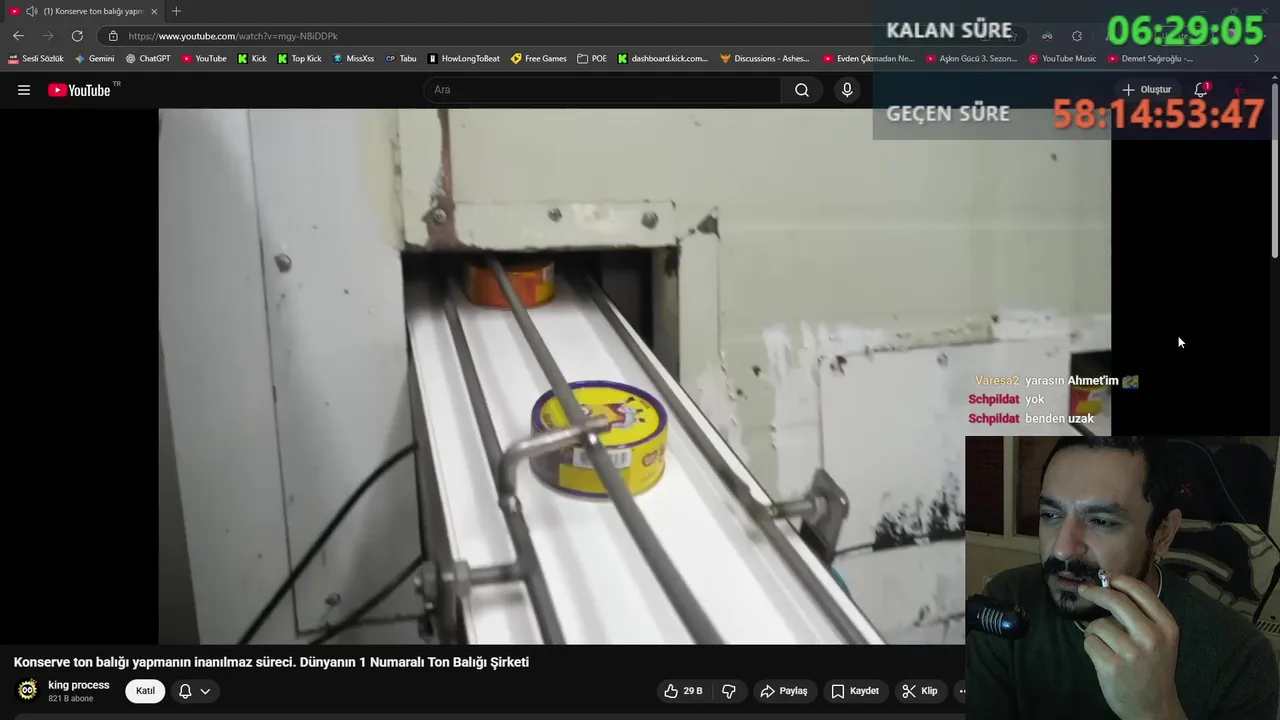Create a clip with Klip button
This screenshot has height=720, width=1280.
(920, 691)
